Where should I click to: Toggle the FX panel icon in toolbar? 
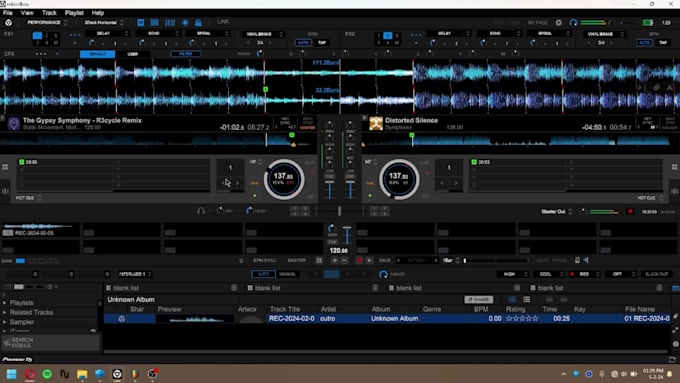(141, 23)
